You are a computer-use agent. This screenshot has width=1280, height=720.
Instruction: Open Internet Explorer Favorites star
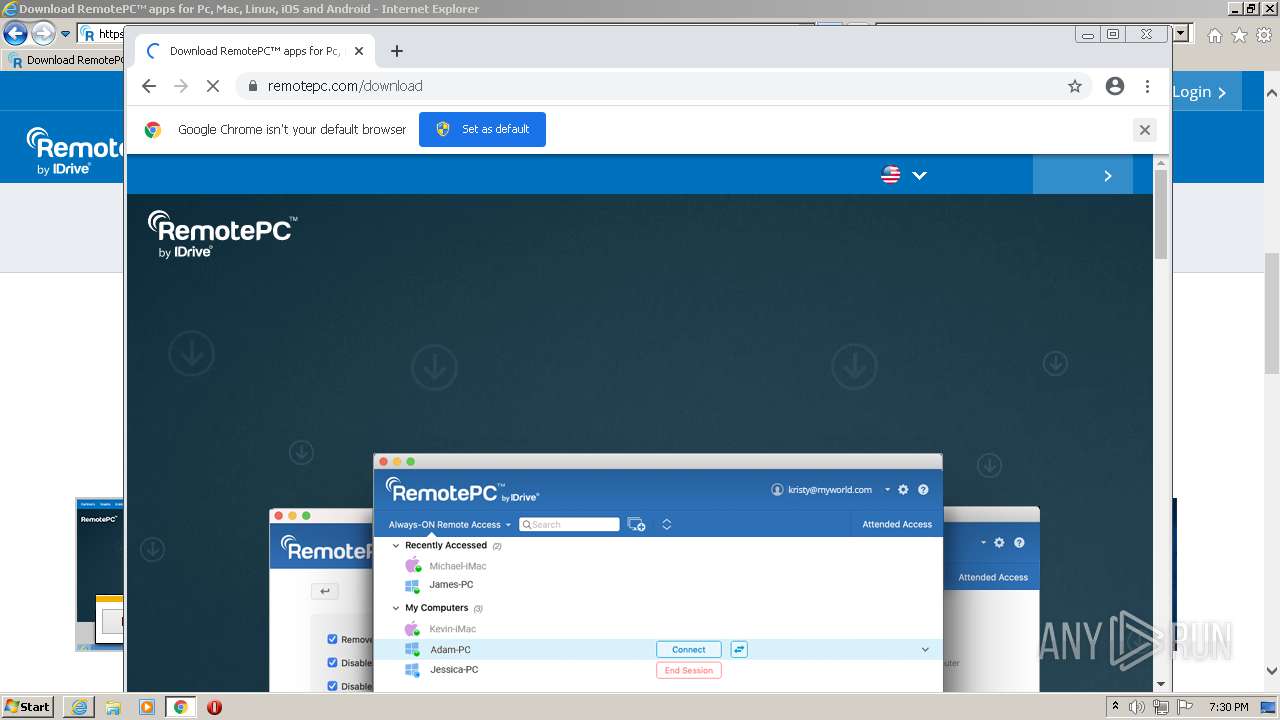(x=1239, y=35)
